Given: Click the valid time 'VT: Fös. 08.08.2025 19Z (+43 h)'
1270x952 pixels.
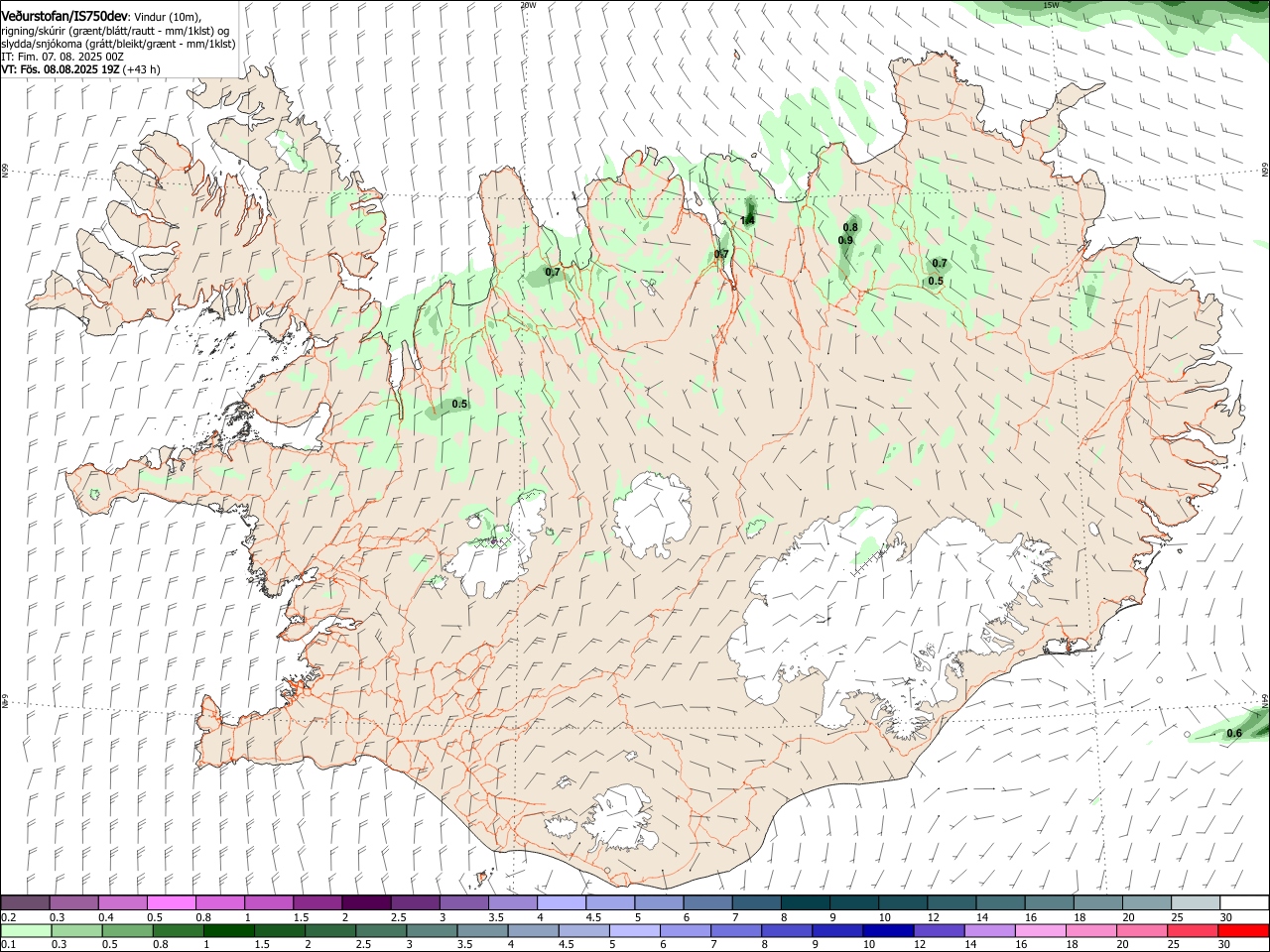Looking at the screenshot, I should [80, 69].
